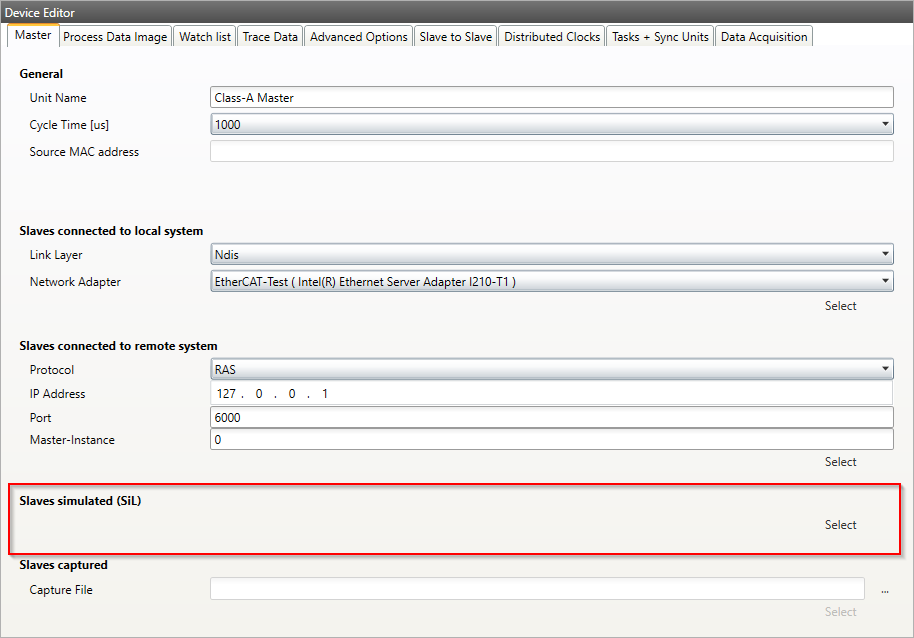
Task: Click the Master-Instance input field
Action: click(551, 440)
